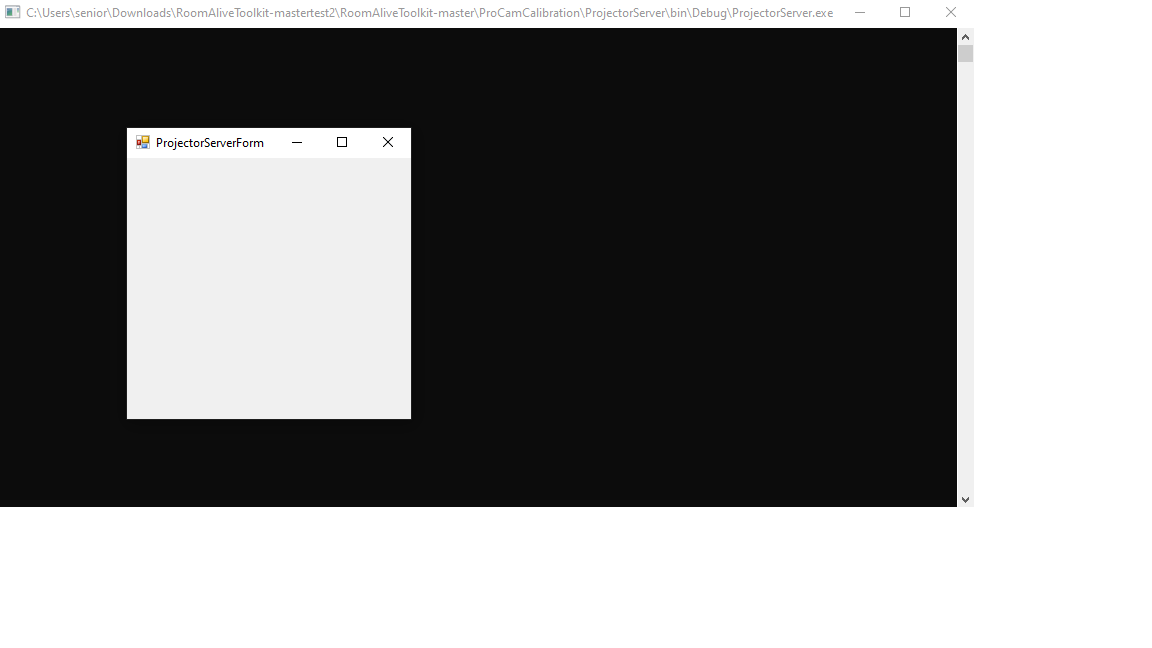Maximize the ProjectorServerForm window
Image resolution: width=1152 pixels, height=648 pixels.
[341, 142]
